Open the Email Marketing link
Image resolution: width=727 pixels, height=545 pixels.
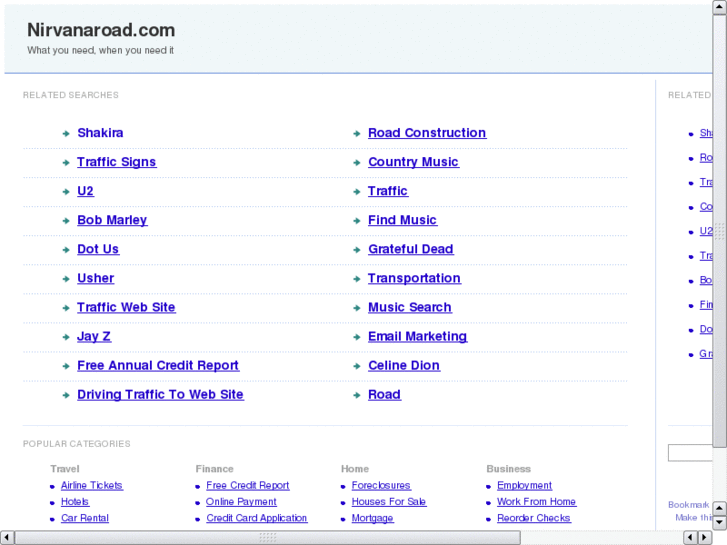[x=418, y=337]
